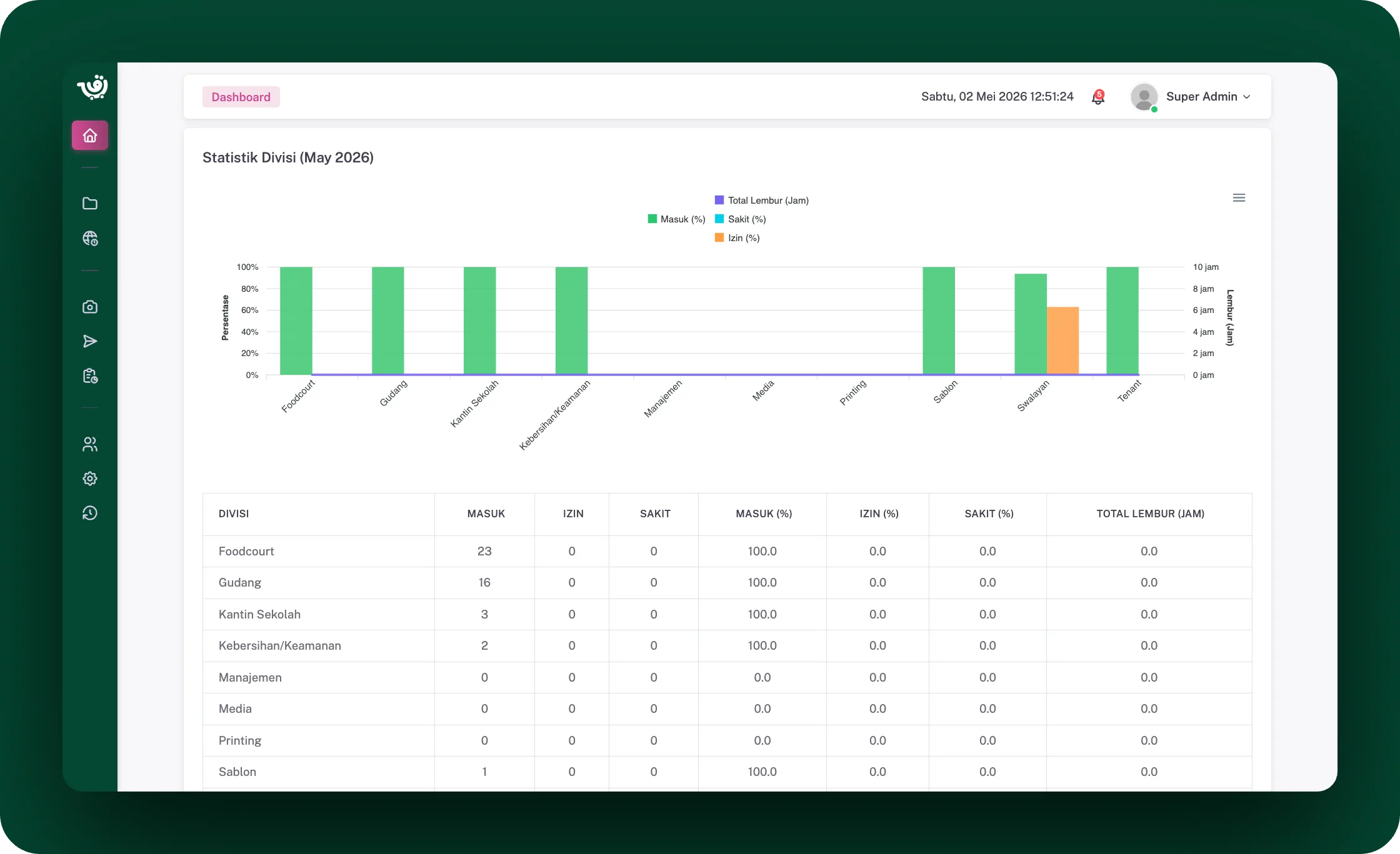Open the settings gear sidebar icon
Screen dimensions: 1400x854
[90, 479]
